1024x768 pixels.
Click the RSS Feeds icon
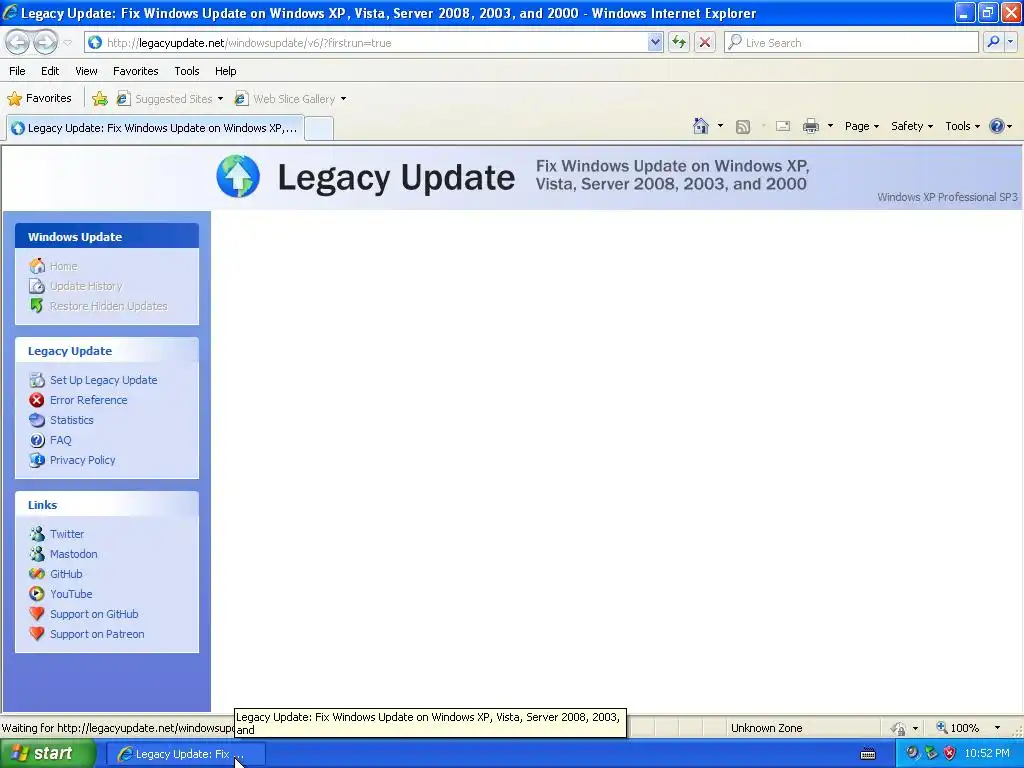pyautogui.click(x=743, y=127)
